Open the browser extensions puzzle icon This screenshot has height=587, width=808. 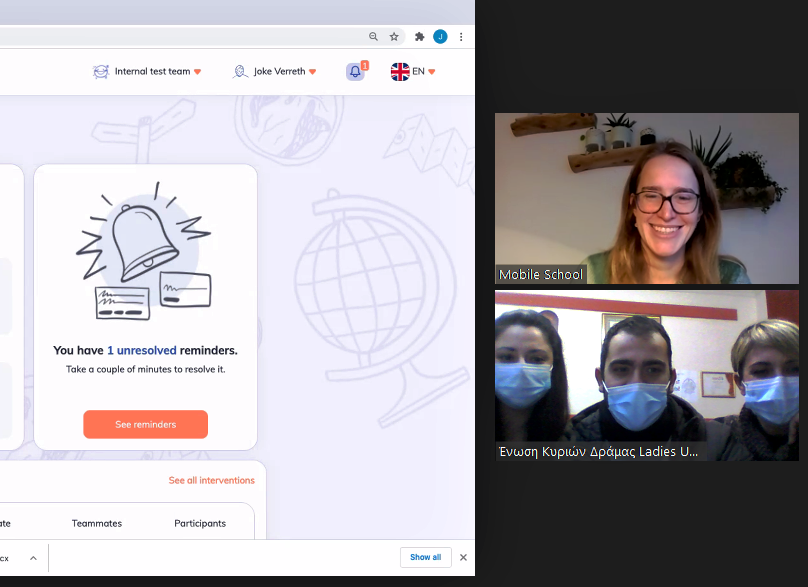[419, 37]
